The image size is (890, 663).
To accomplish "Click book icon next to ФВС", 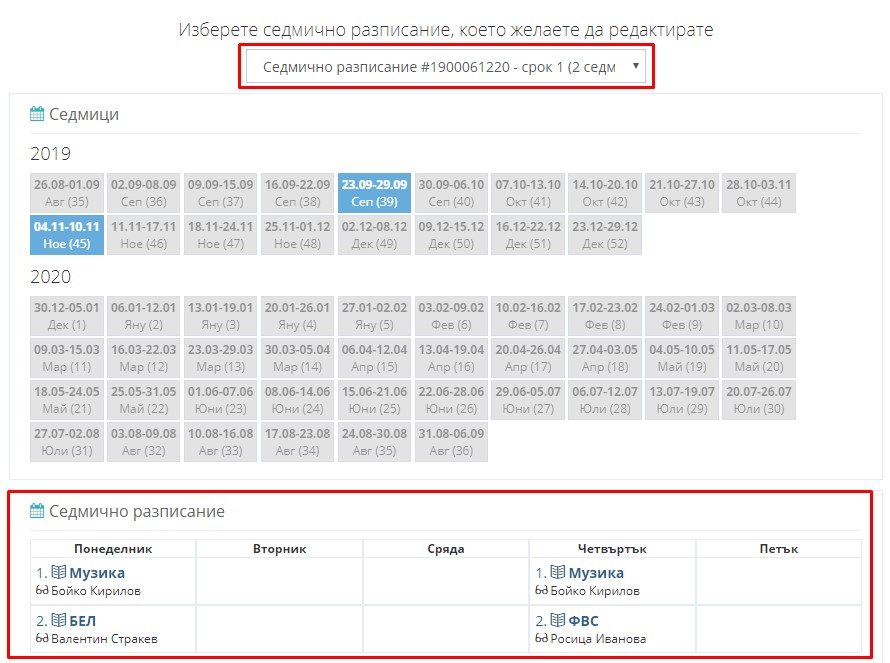I will pos(558,620).
